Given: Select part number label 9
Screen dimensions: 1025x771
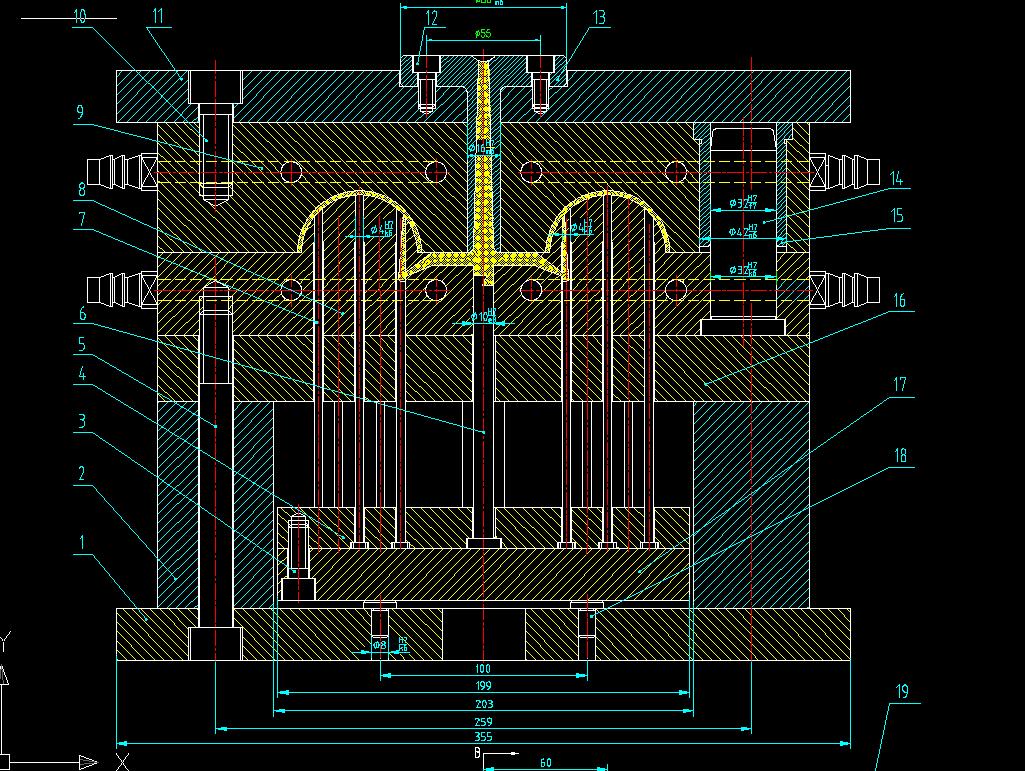Looking at the screenshot, I should [80, 112].
